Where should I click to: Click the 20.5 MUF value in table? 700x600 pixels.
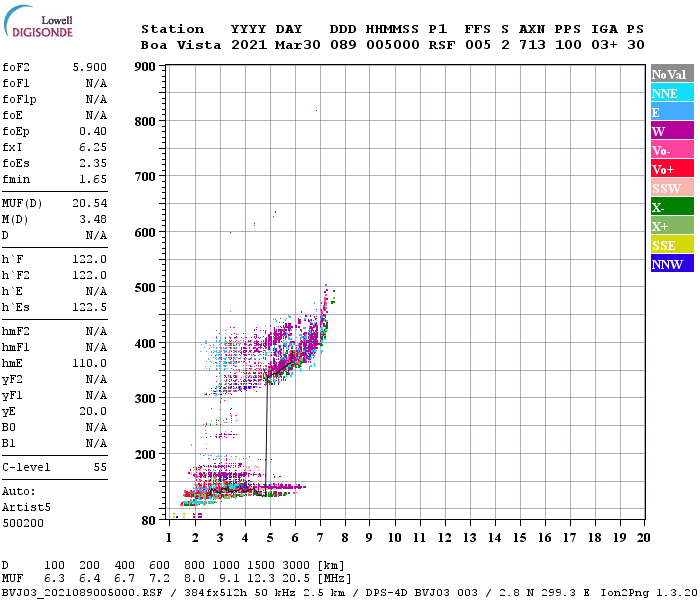point(296,579)
